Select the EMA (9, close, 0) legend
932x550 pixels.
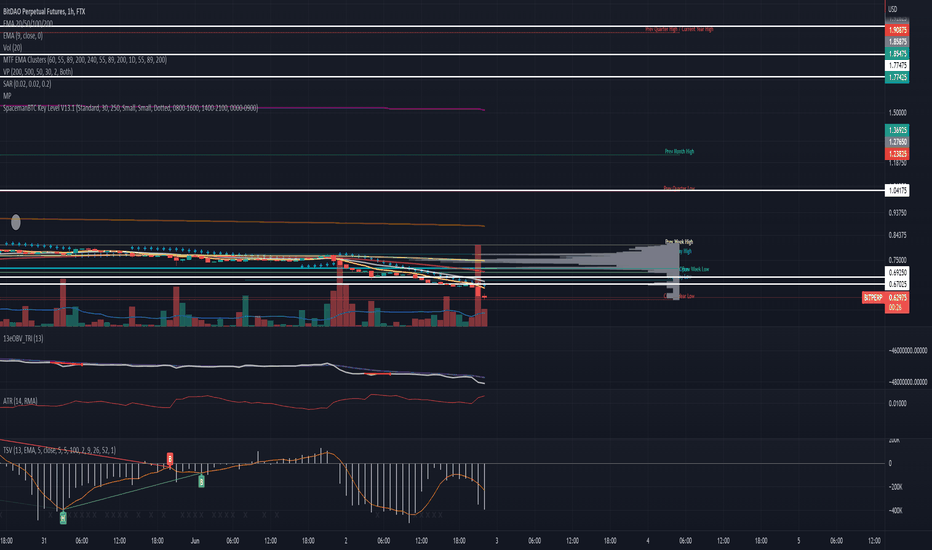(x=23, y=36)
